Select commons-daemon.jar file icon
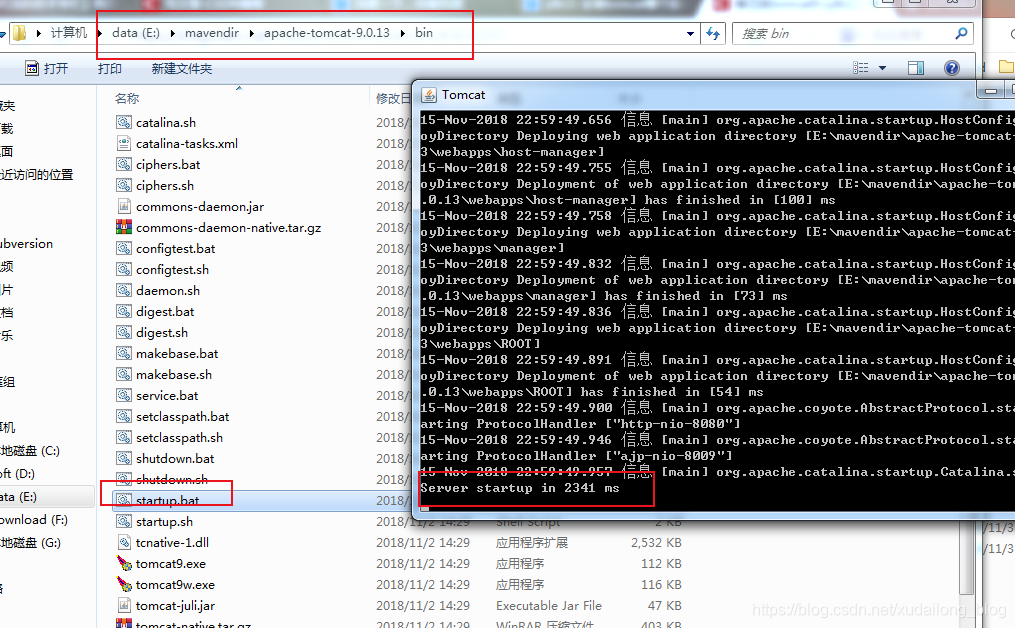The width and height of the screenshot is (1015, 628). (124, 206)
